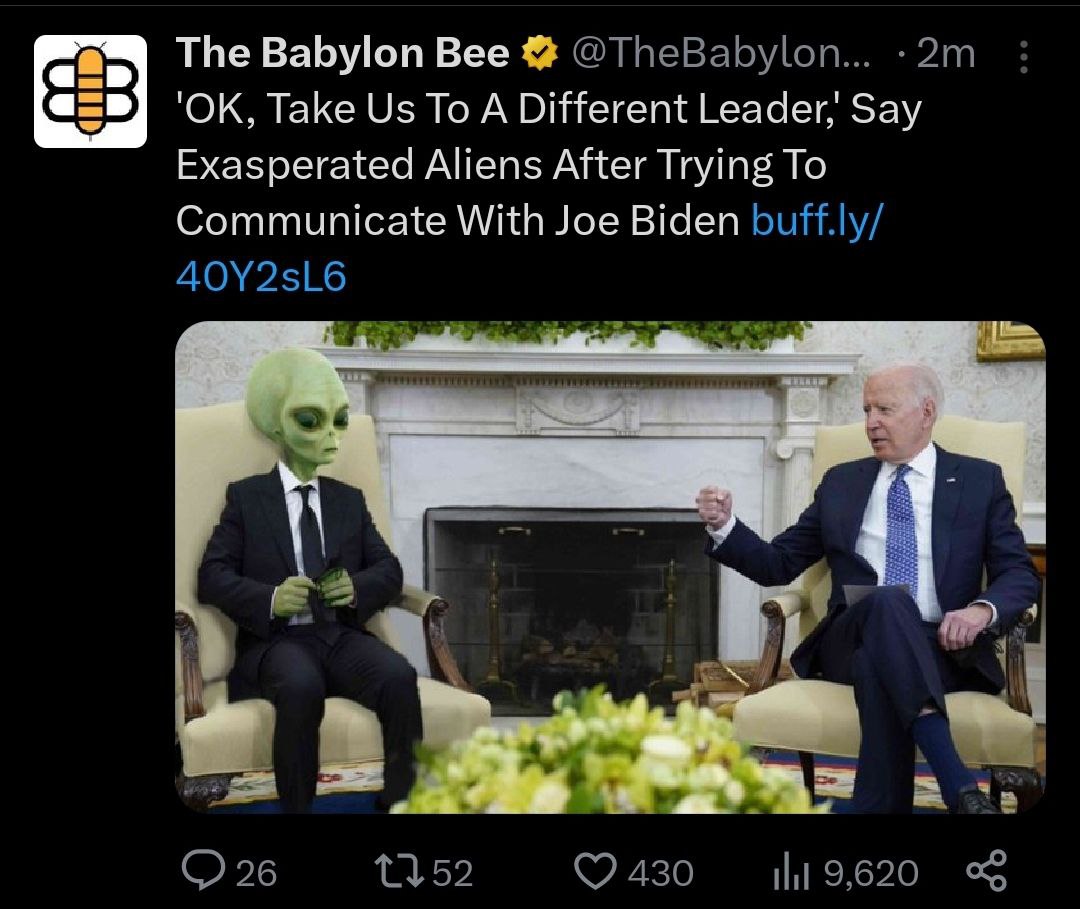The image size is (1080, 909).
Task: Click the reply speech bubble icon
Action: click(203, 870)
